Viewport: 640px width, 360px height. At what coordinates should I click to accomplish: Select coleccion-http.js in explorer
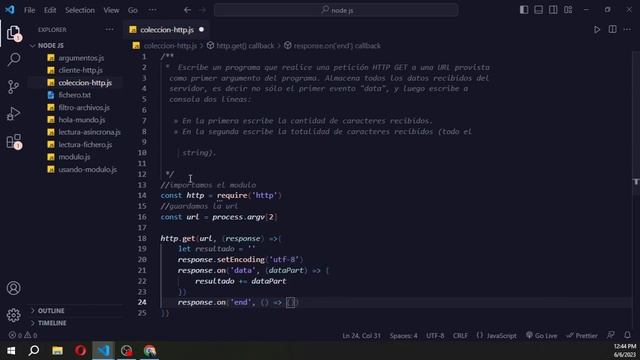[x=85, y=83]
